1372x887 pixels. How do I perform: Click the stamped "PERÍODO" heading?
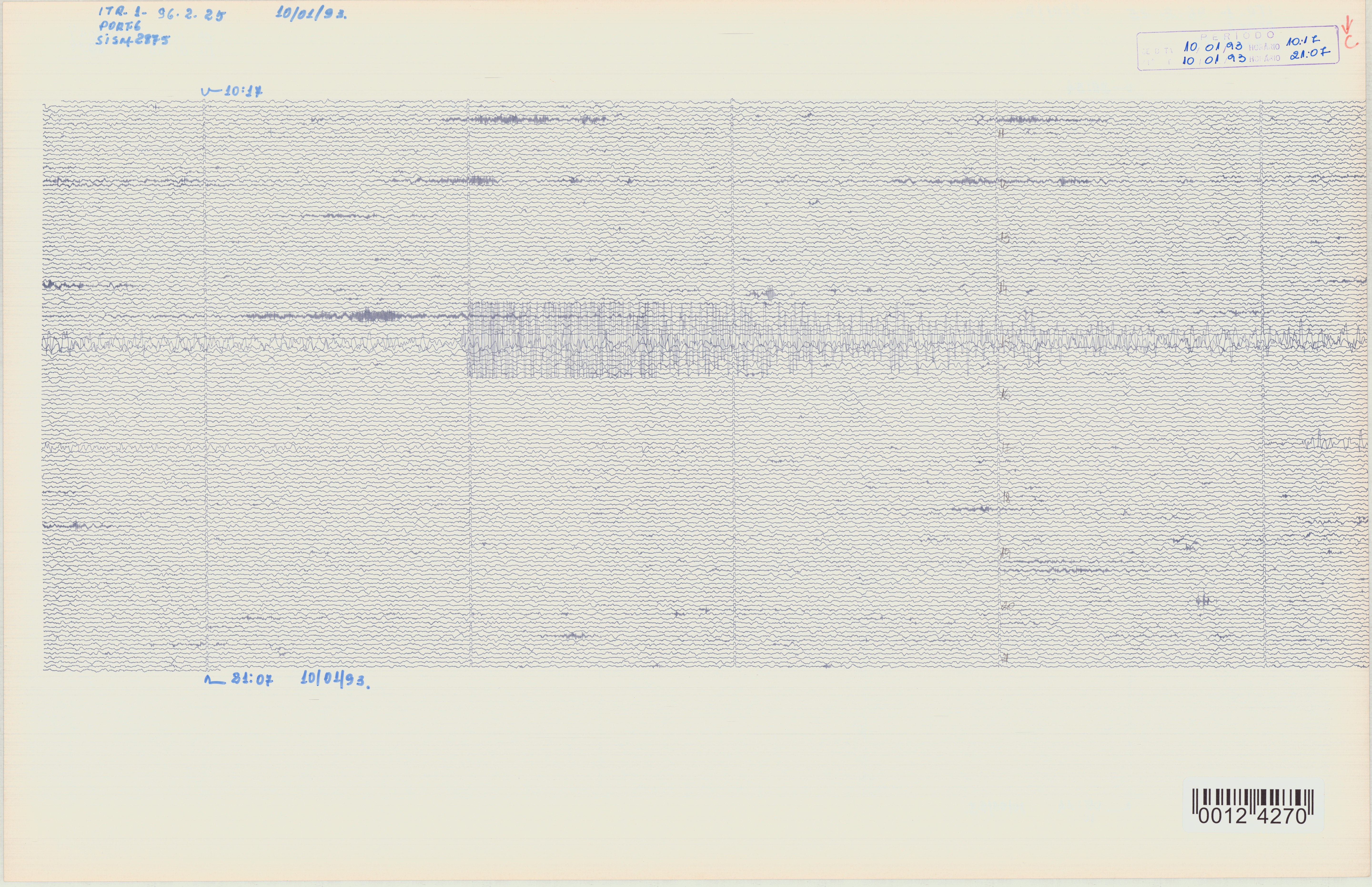1238,36
